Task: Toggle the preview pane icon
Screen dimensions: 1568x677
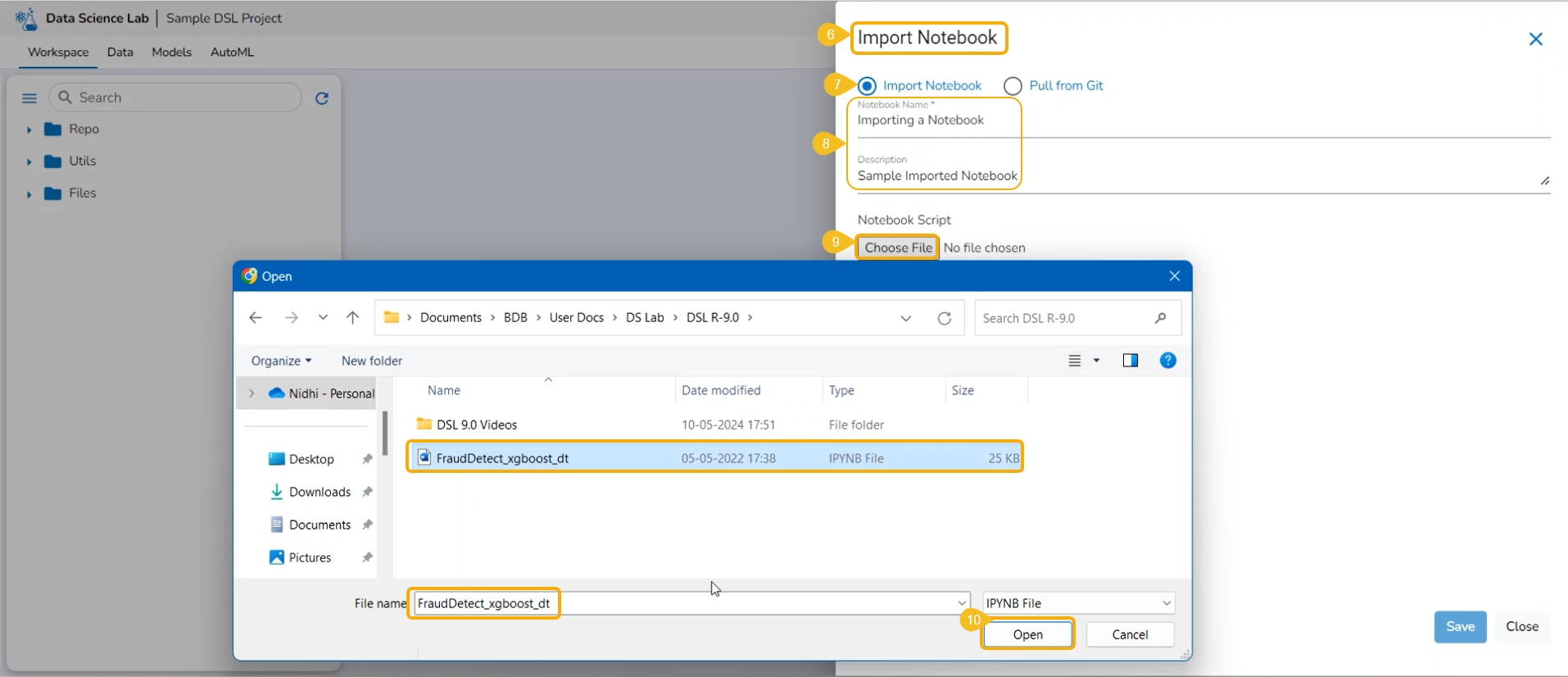Action: click(1130, 361)
